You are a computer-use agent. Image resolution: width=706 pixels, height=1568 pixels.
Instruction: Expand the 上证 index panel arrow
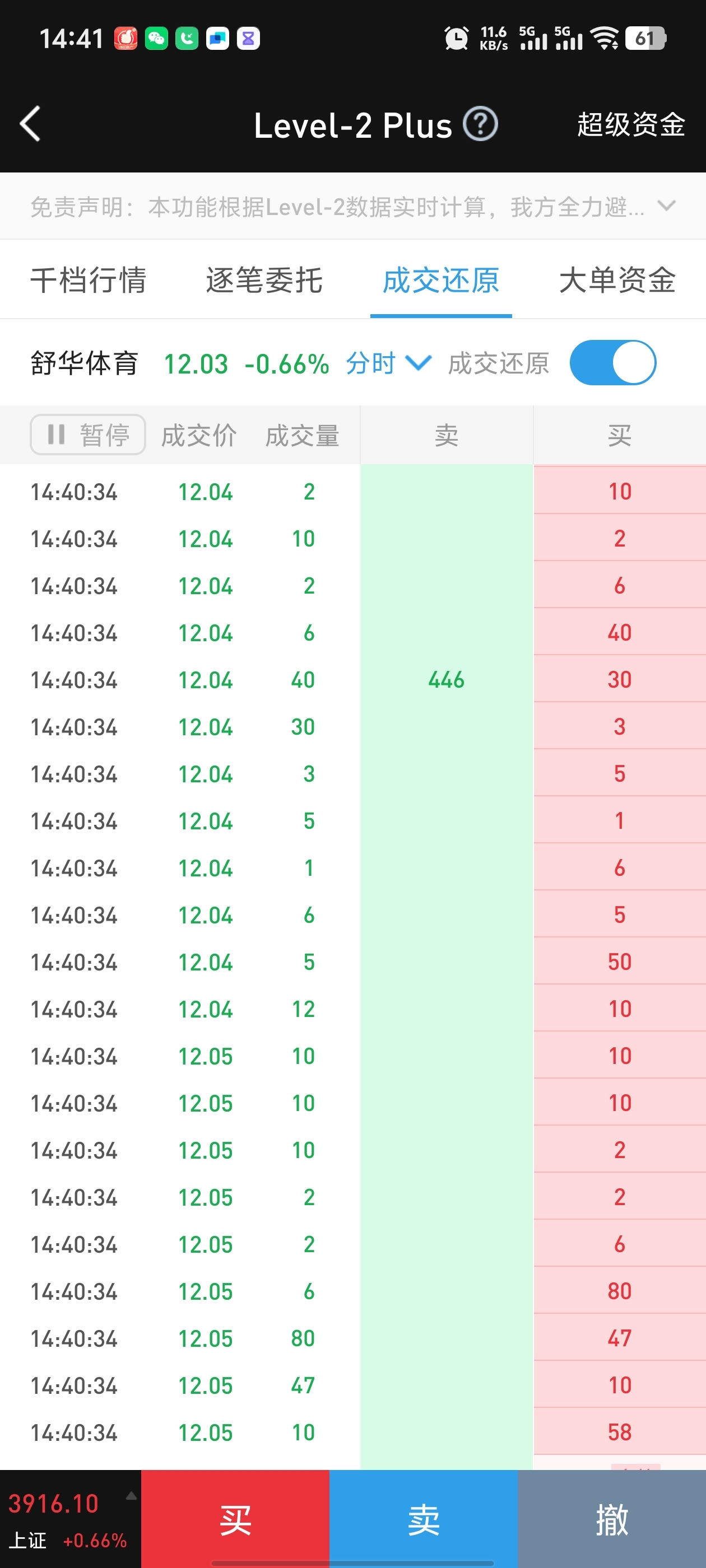click(x=131, y=1495)
